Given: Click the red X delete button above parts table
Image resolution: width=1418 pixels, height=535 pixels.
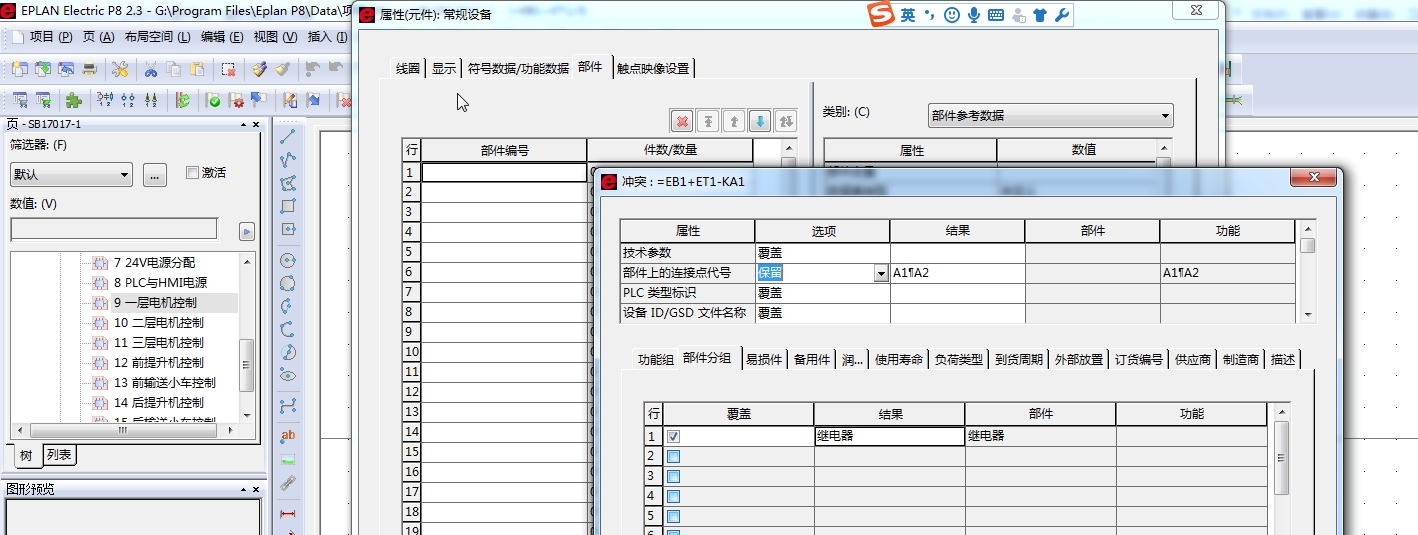Looking at the screenshot, I should [683, 121].
